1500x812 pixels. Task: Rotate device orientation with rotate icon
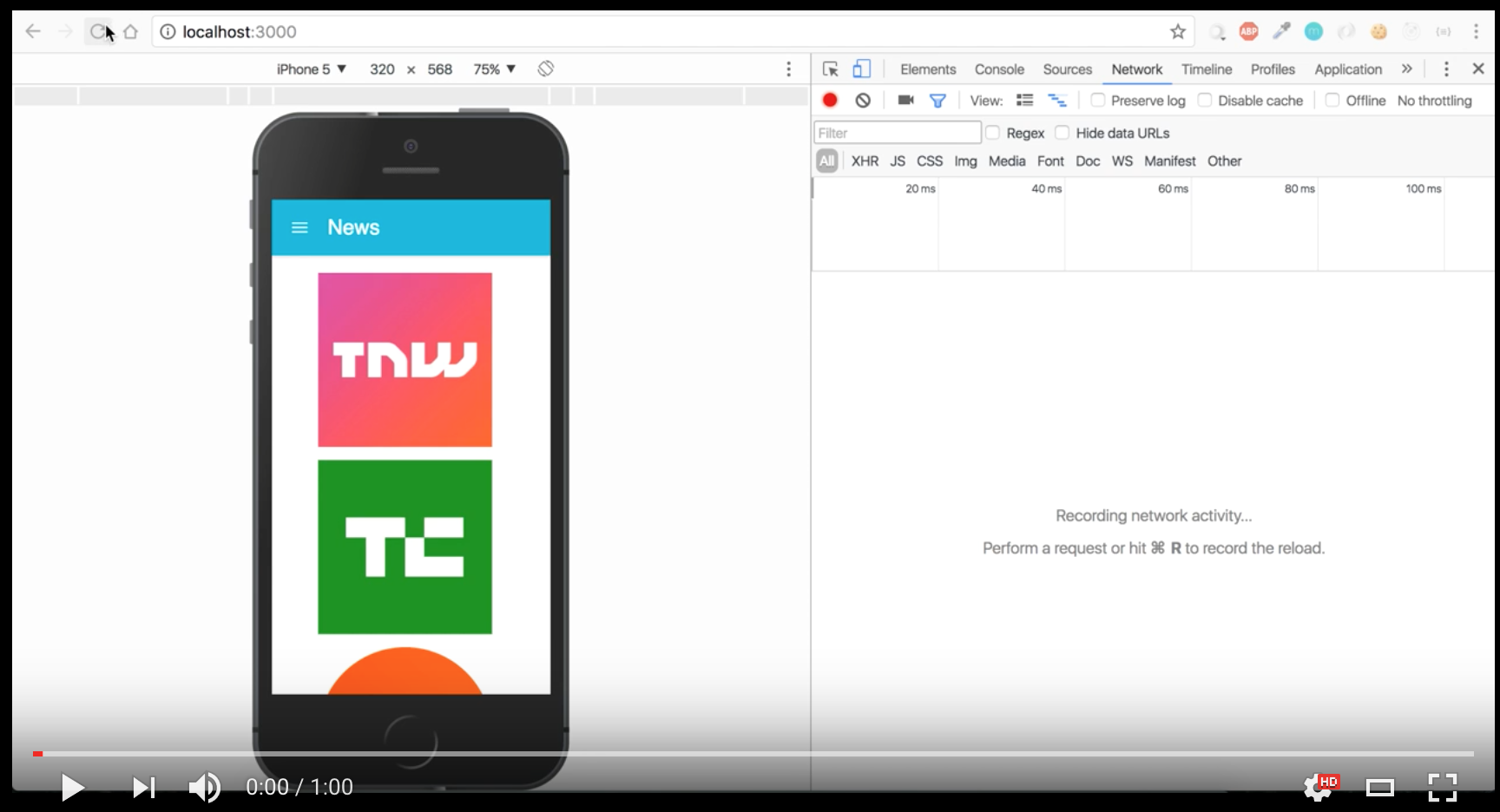click(x=545, y=68)
